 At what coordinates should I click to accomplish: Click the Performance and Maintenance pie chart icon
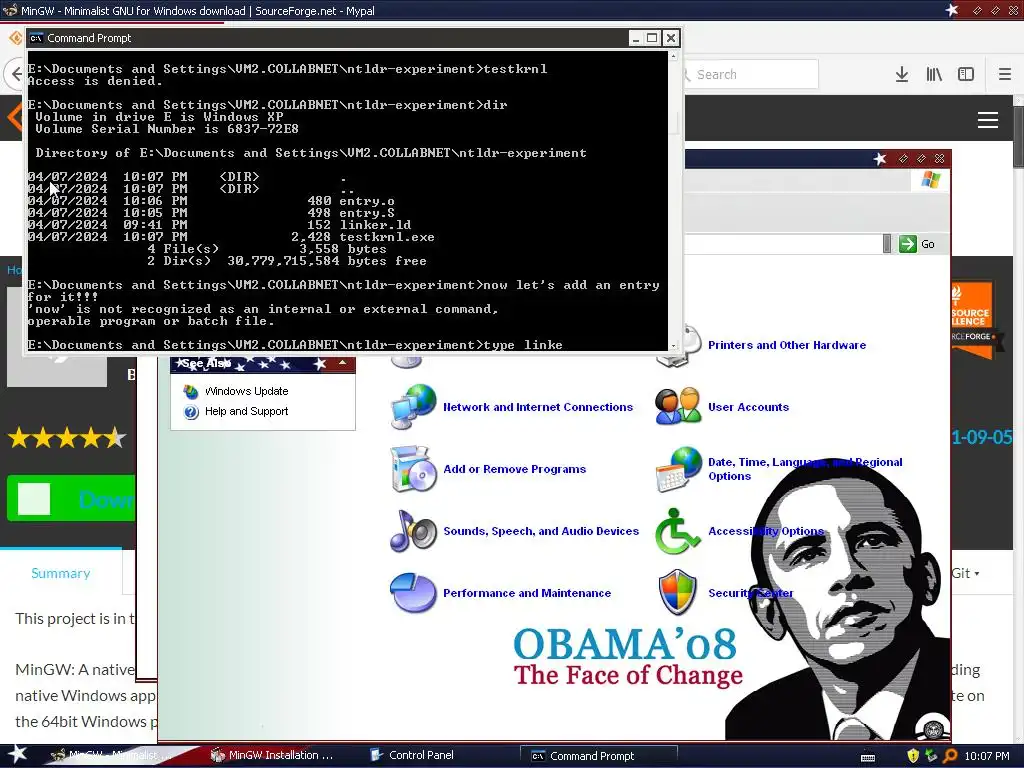[x=413, y=593]
